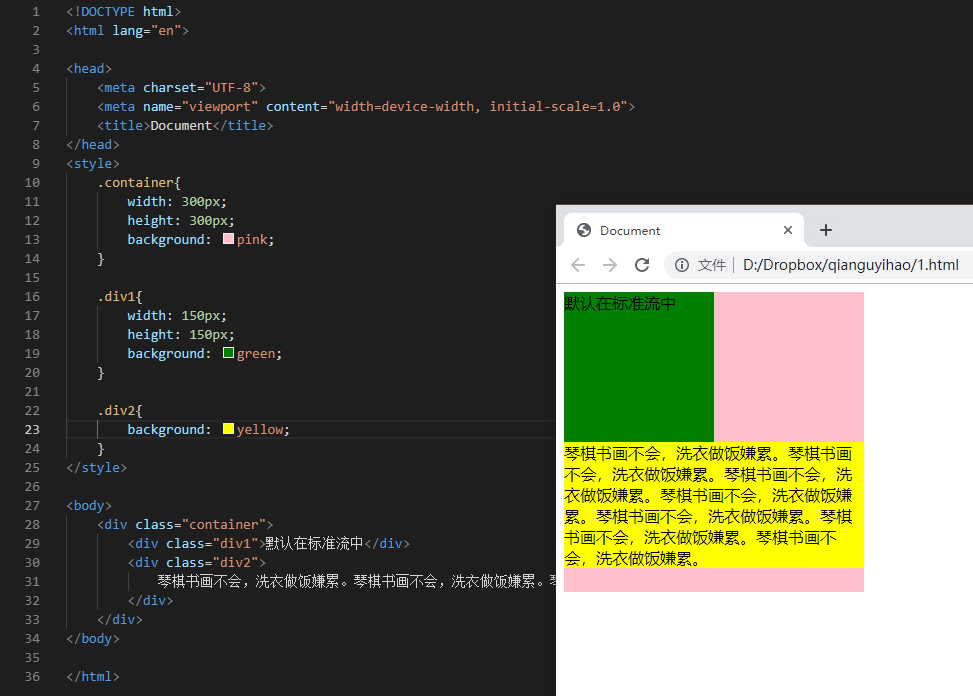Open the pink color swatch in .container
The width and height of the screenshot is (973, 696).
[x=228, y=239]
